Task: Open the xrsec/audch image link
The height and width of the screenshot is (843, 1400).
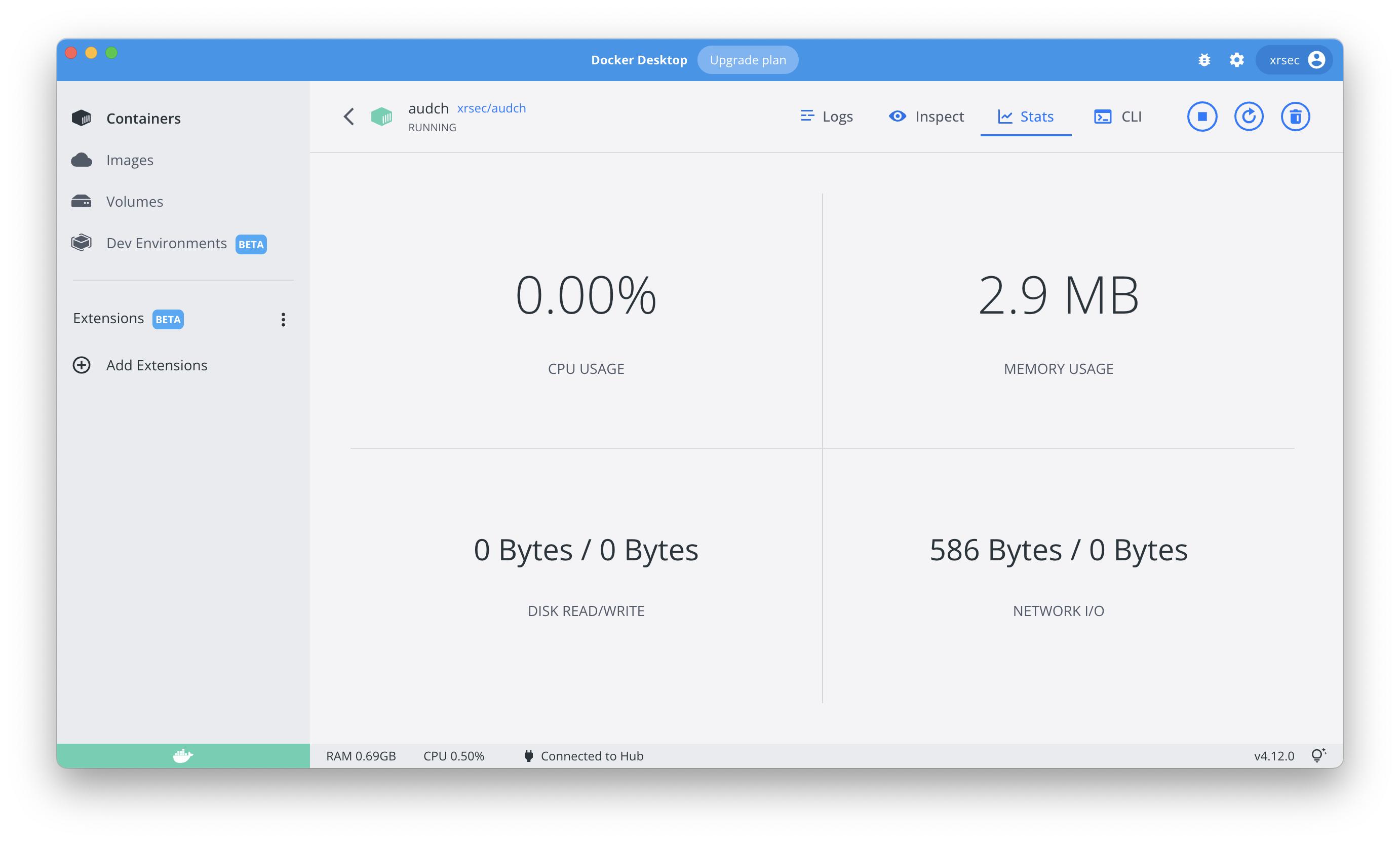Action: (491, 108)
